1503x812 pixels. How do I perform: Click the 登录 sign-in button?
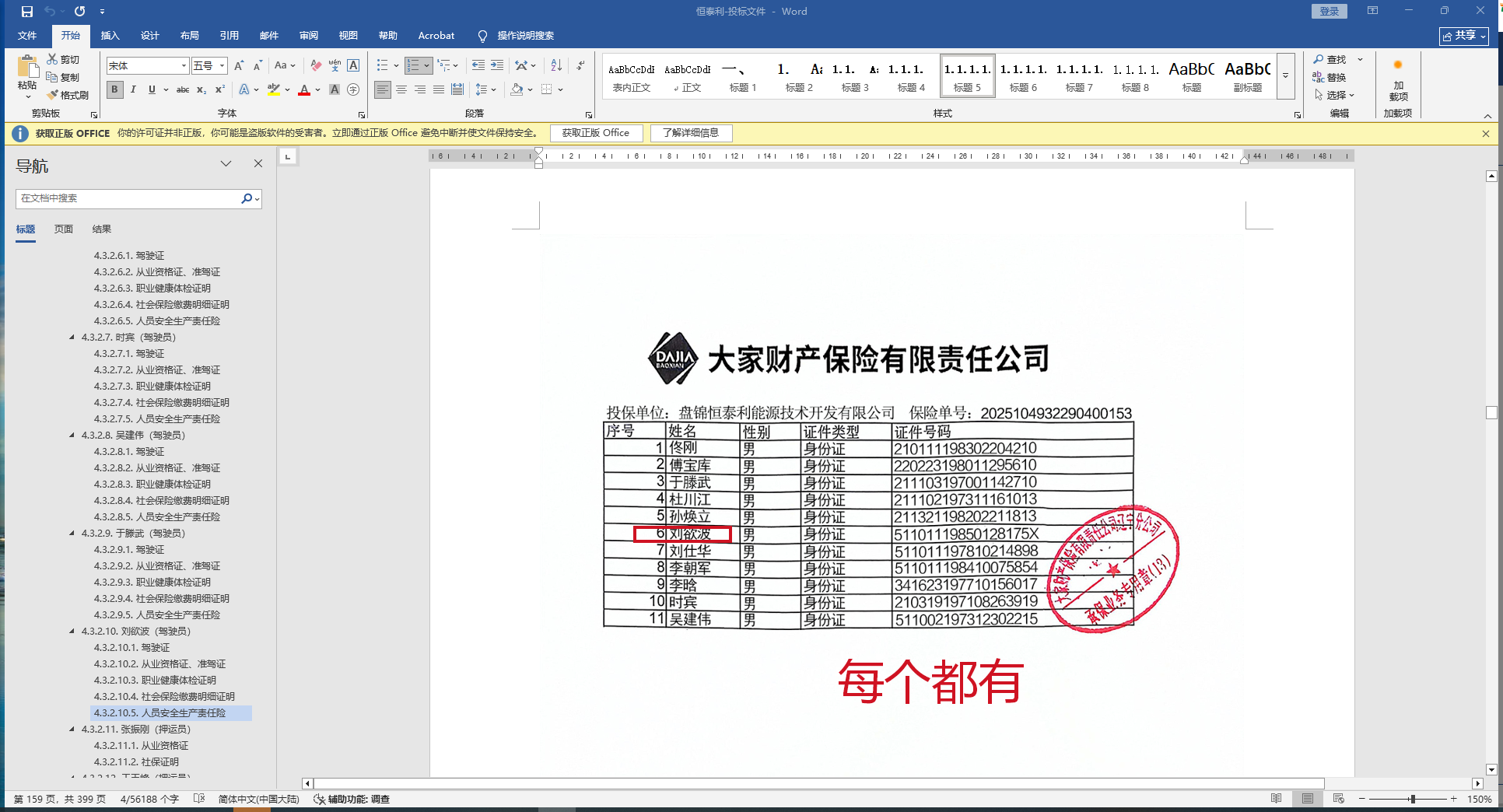click(x=1330, y=11)
